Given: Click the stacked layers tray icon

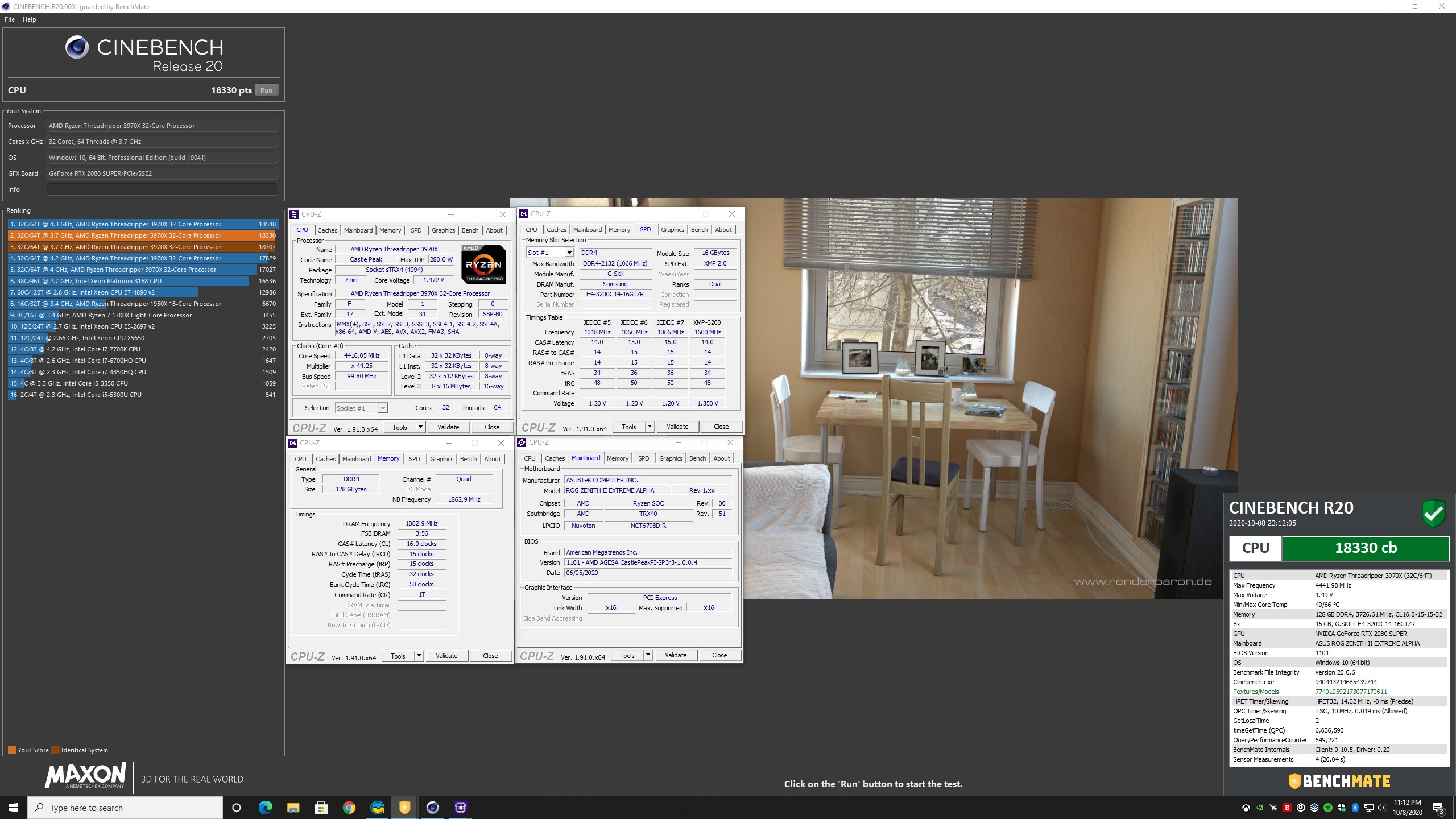Looking at the screenshot, I should point(1314,808).
